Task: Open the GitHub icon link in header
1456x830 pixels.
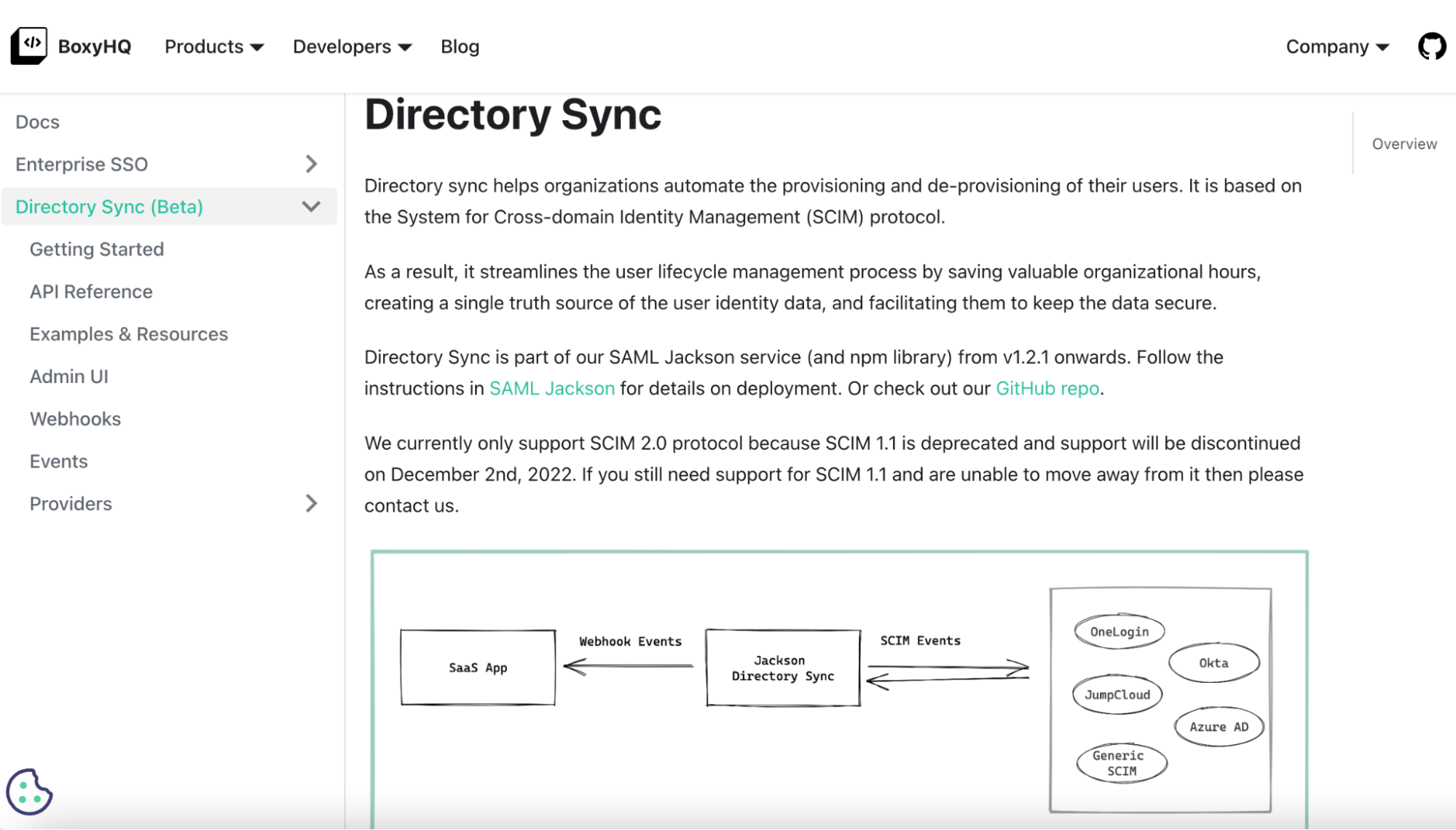Action: click(1431, 47)
